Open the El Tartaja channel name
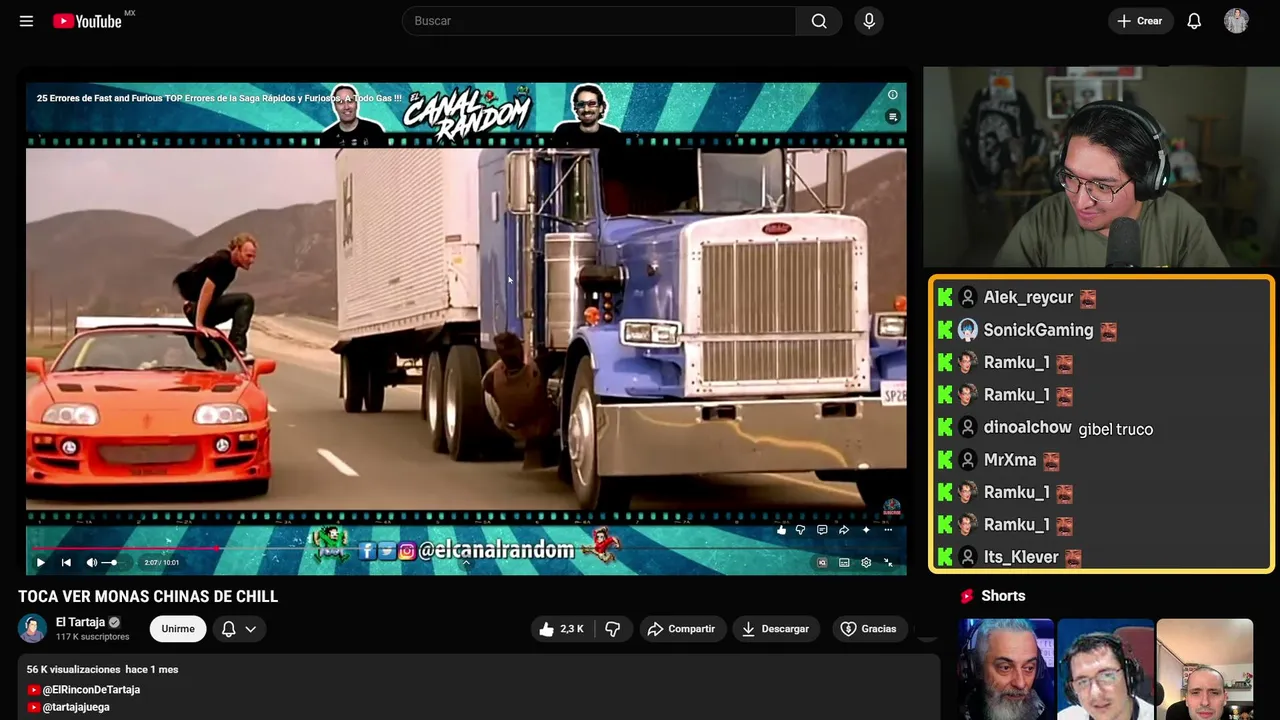This screenshot has height=720, width=1280. (x=80, y=622)
